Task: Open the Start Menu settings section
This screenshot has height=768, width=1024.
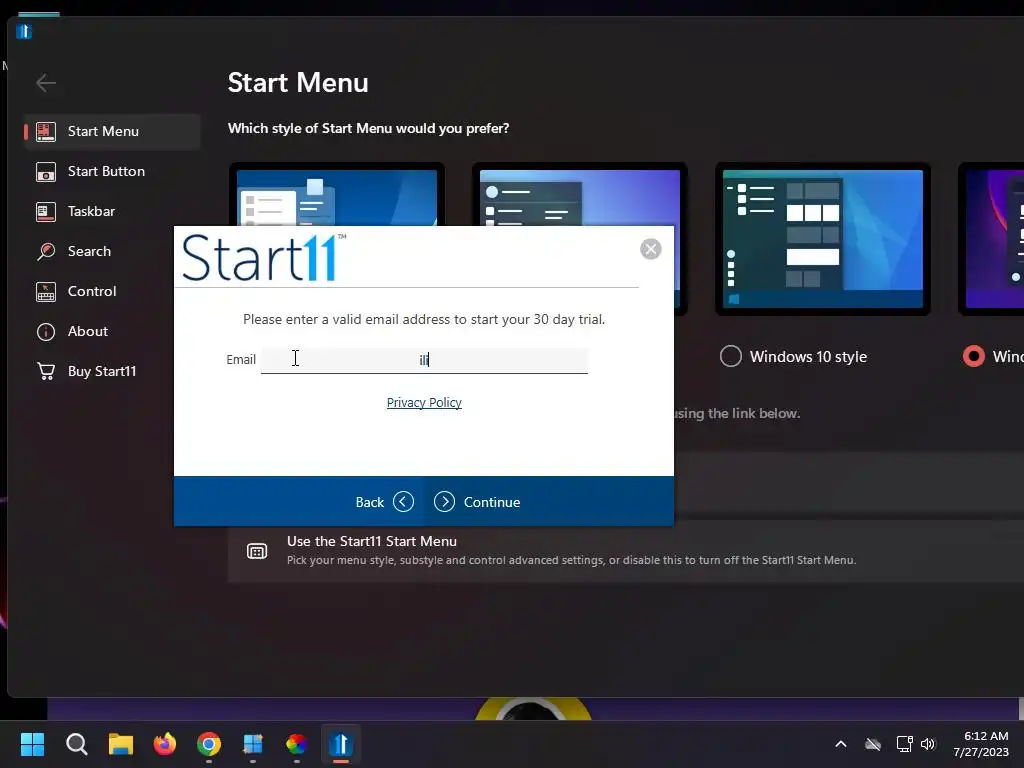Action: coord(112,131)
